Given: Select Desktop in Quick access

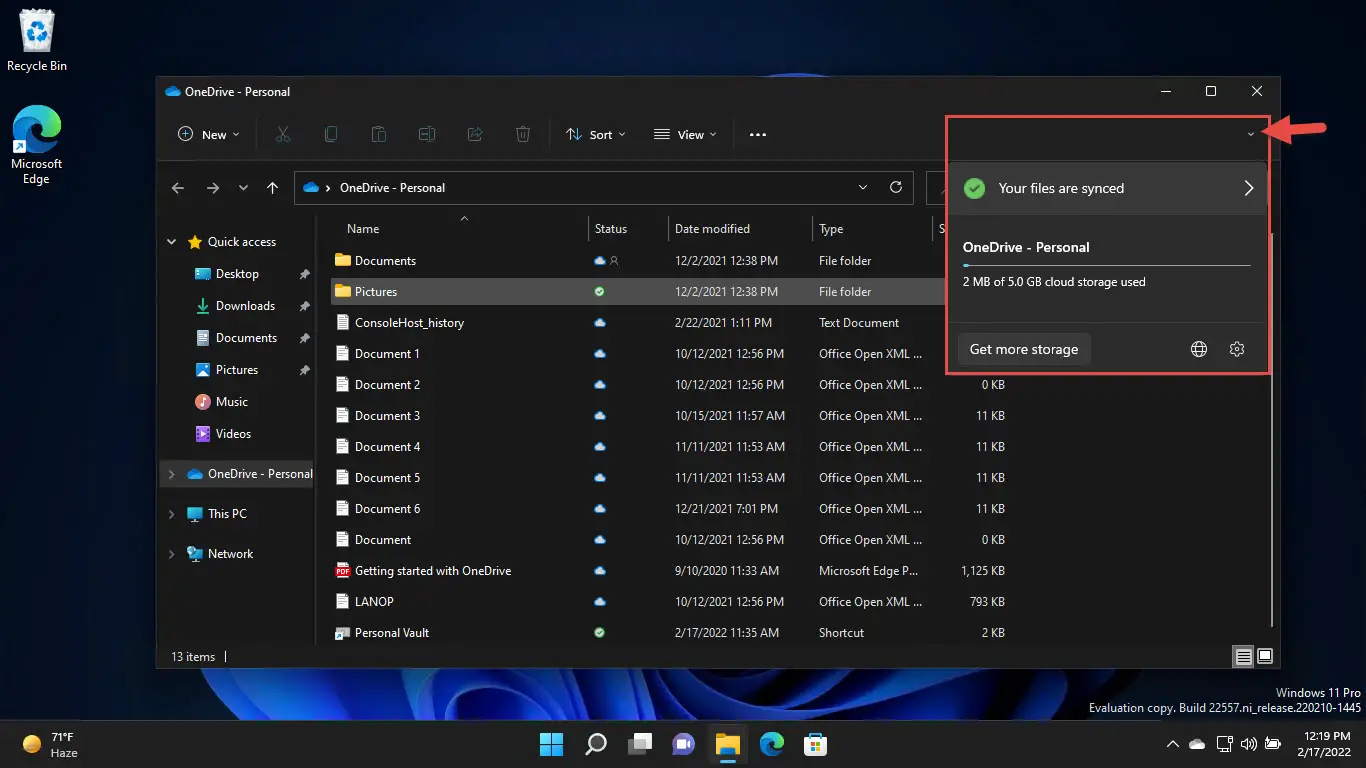Looking at the screenshot, I should (237, 274).
